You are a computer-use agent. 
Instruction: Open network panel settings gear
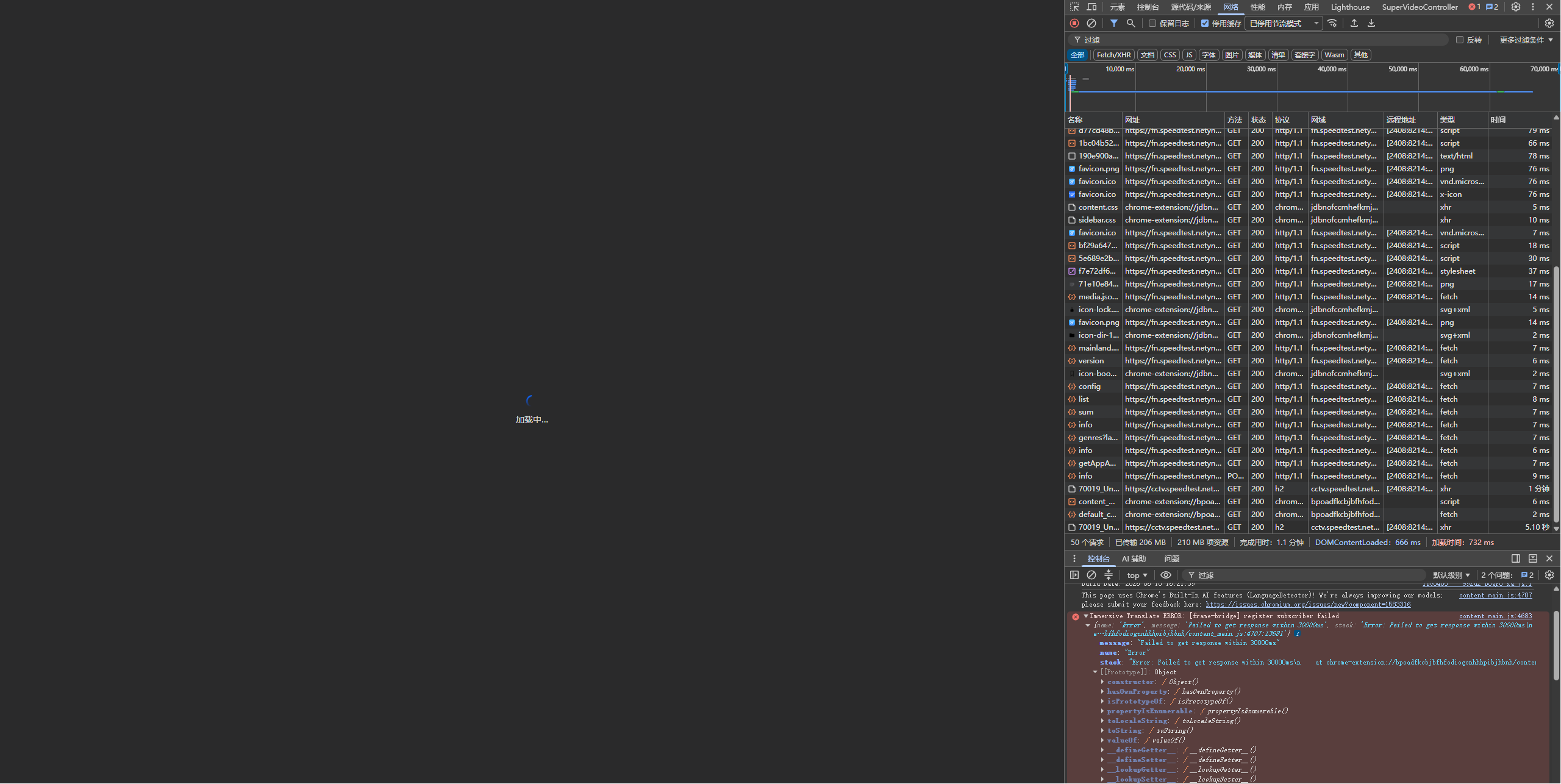[x=1549, y=23]
